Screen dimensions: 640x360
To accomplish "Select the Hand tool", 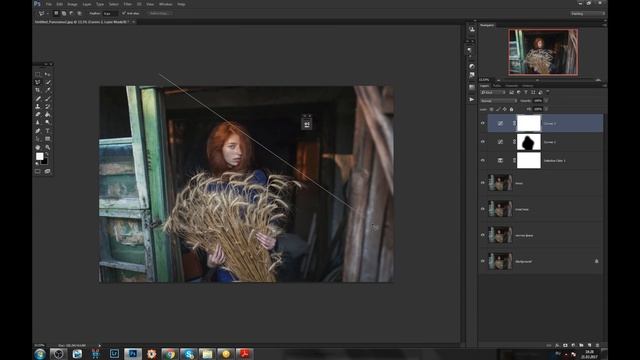I will (x=38, y=147).
